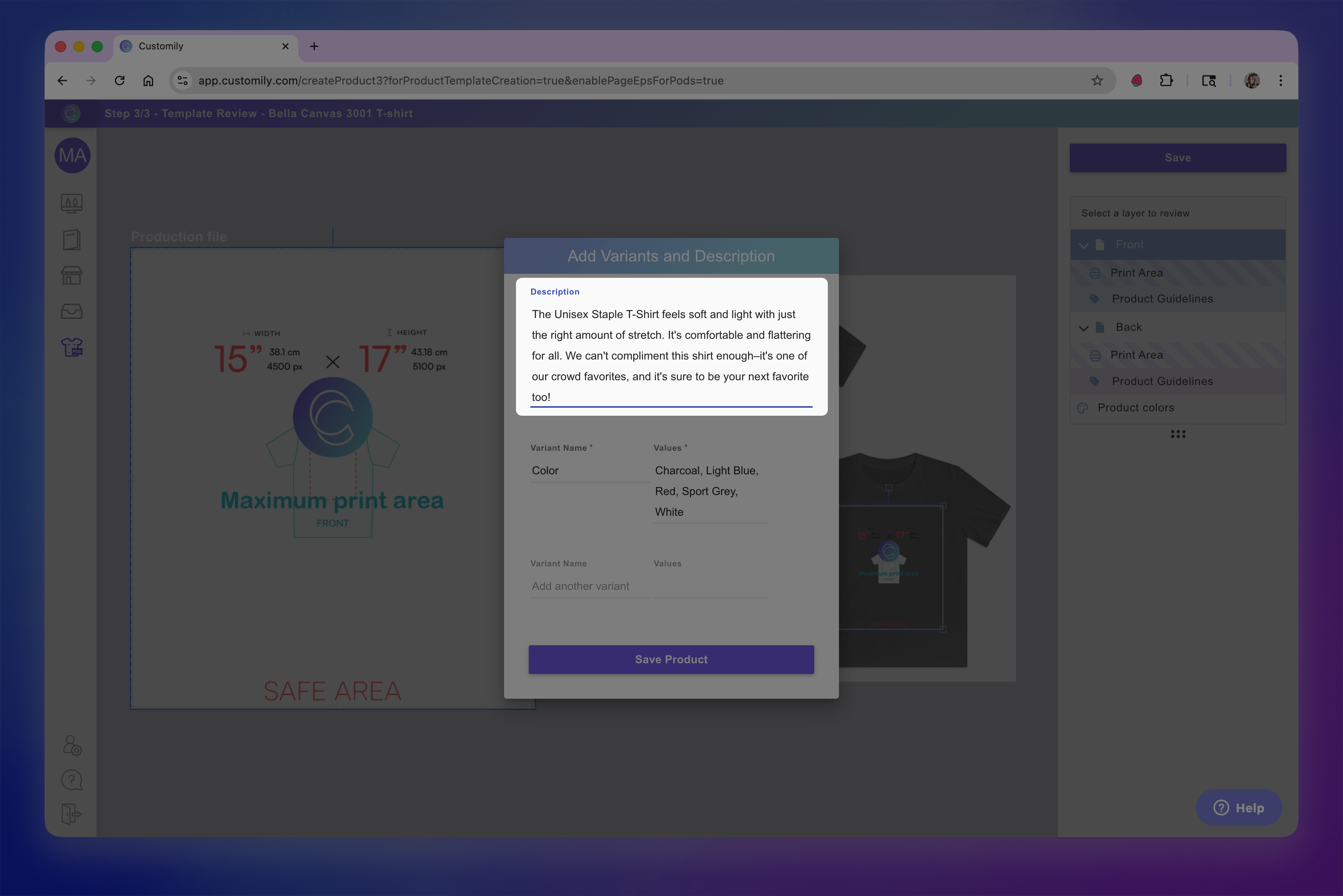Click the store icon in sidebar
This screenshot has height=896, width=1343.
[72, 275]
